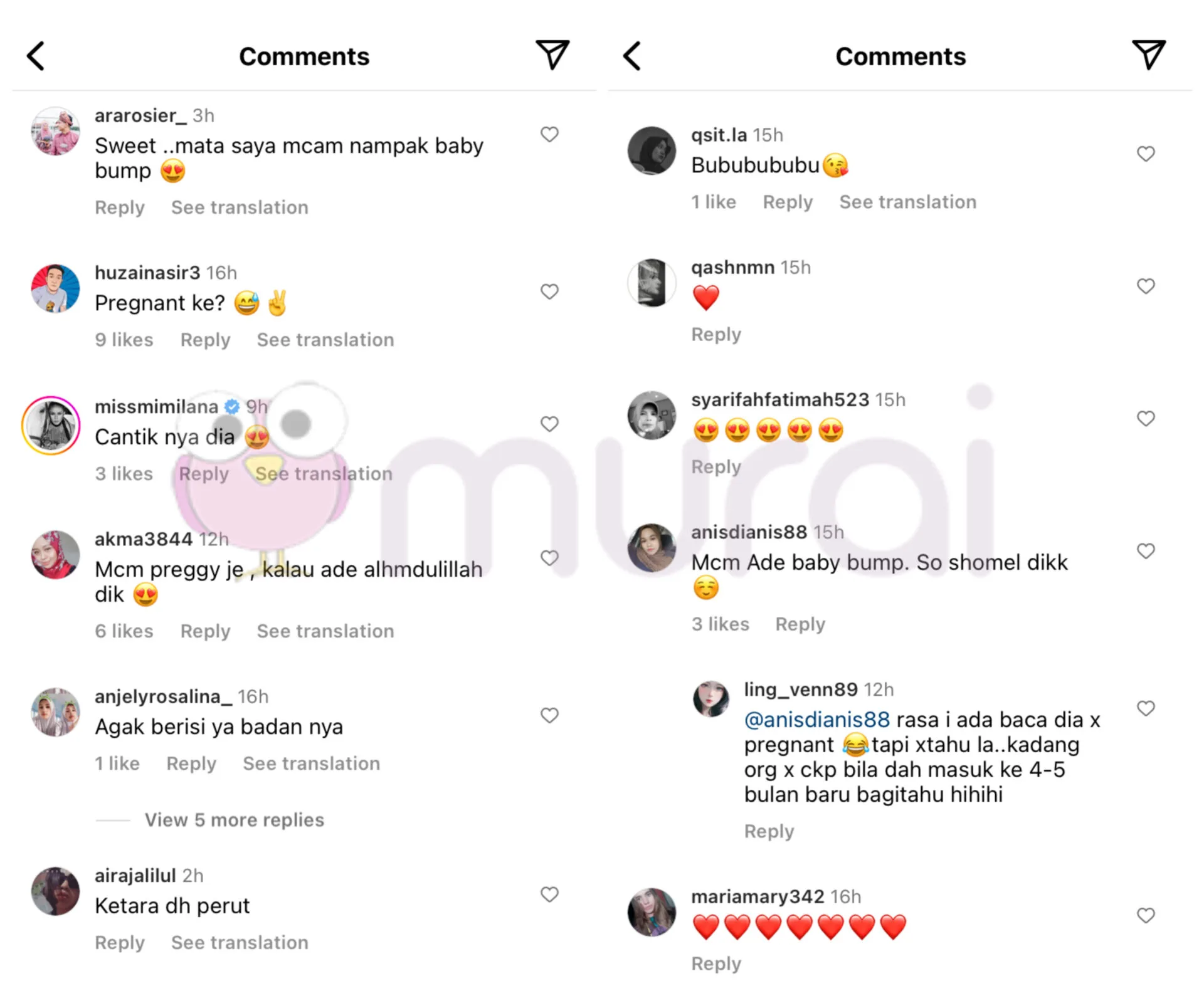Tap heart next to ling_venn89 reply

click(x=1146, y=708)
